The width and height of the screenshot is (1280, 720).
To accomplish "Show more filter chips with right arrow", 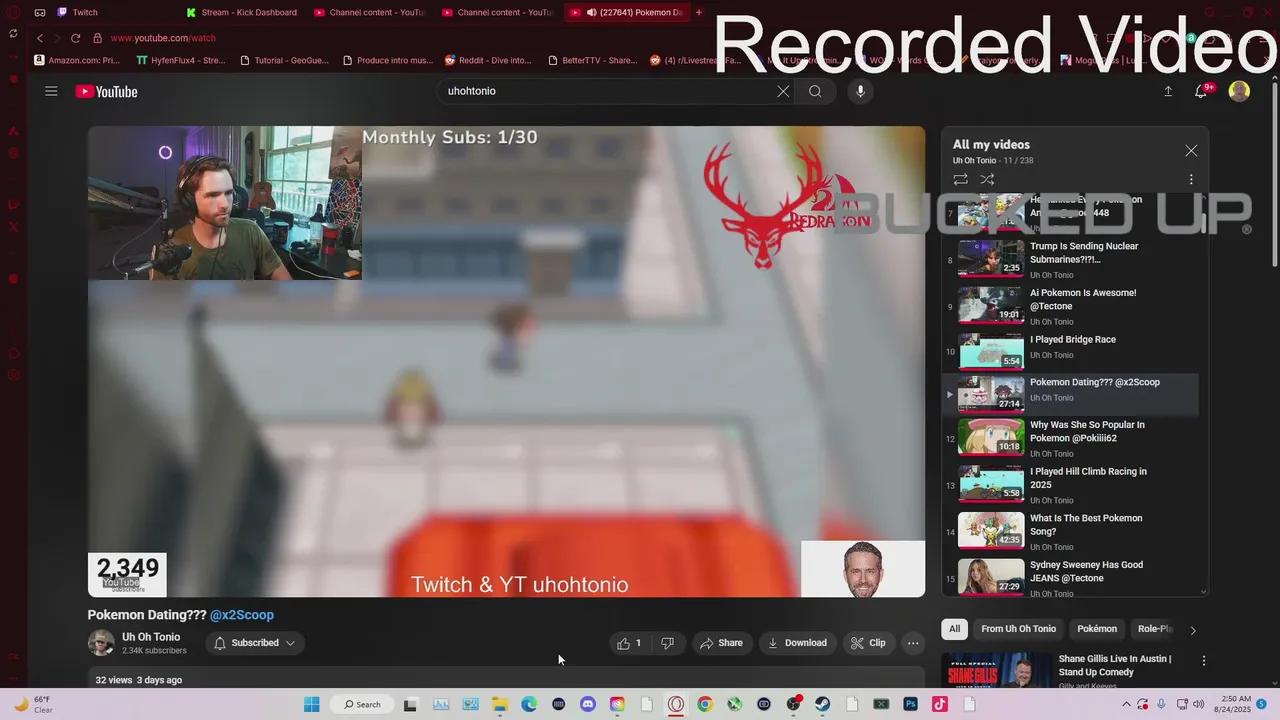I will pyautogui.click(x=1192, y=630).
